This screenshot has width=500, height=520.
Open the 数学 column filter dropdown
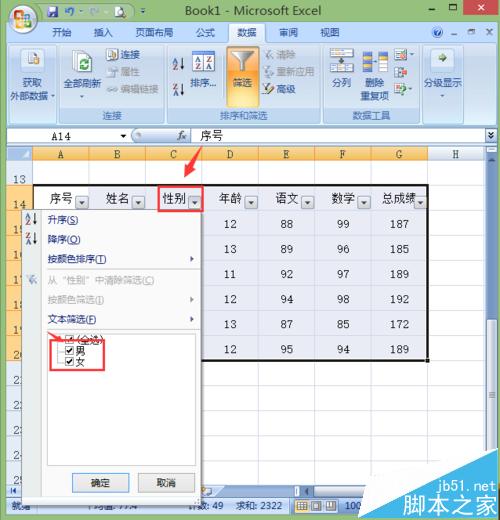(x=364, y=202)
